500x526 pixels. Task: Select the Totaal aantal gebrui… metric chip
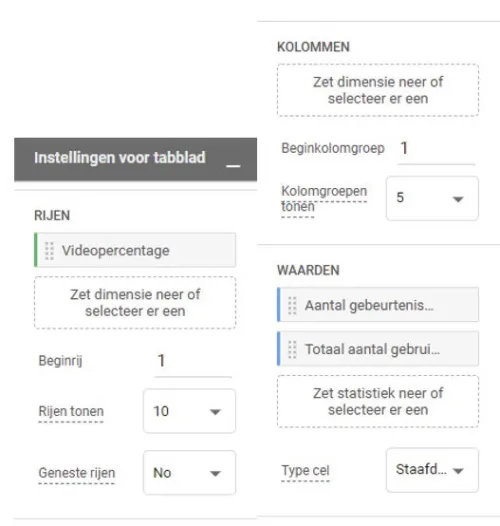pos(378,349)
